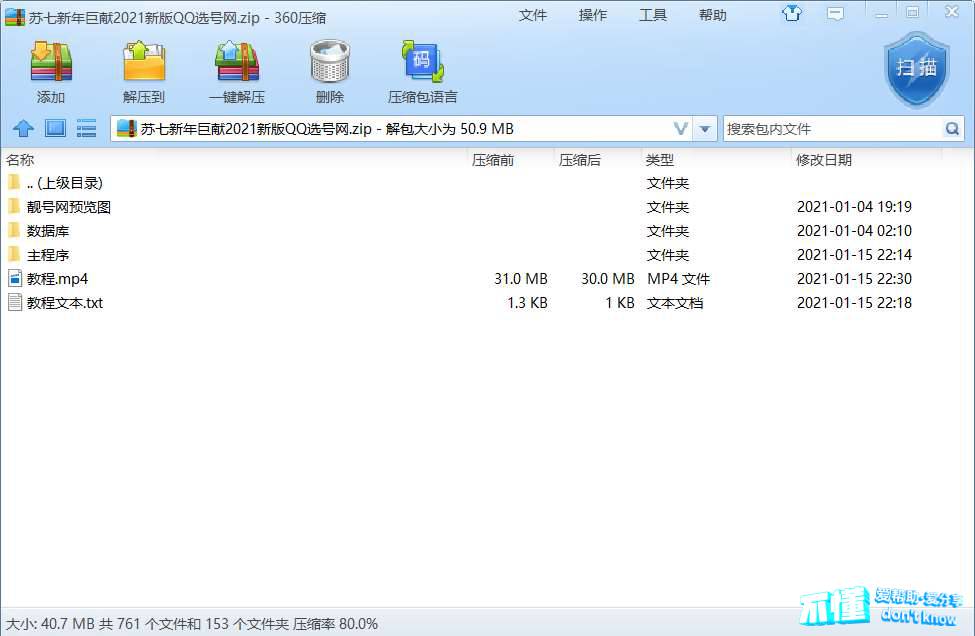Select the 靓号网预览图 folder
Image resolution: width=975 pixels, height=636 pixels.
coord(69,207)
